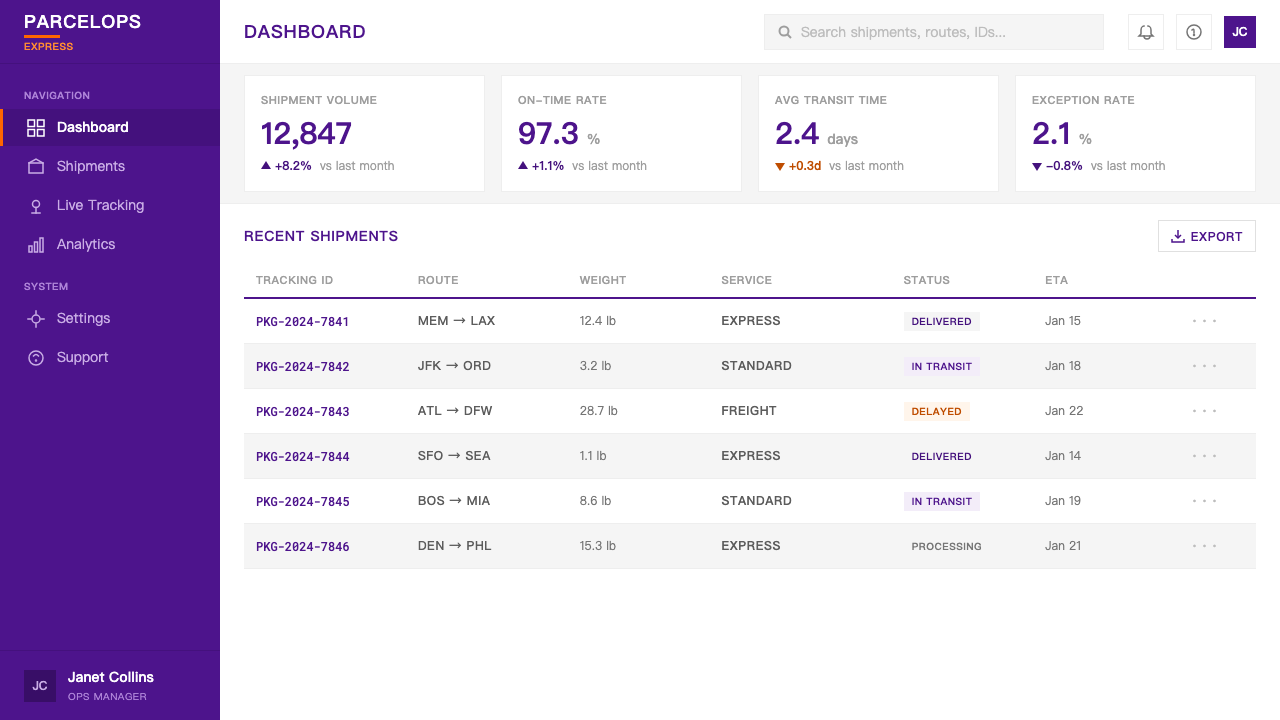The height and width of the screenshot is (720, 1280).
Task: Click the Export button
Action: click(1207, 237)
